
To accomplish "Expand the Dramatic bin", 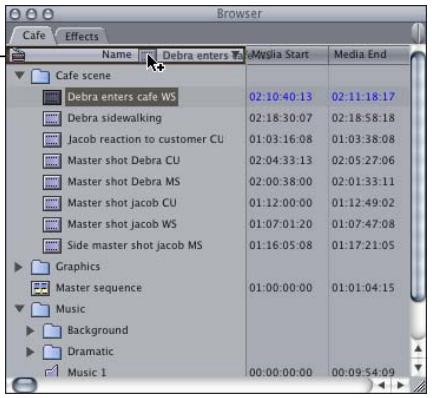I will [30, 352].
